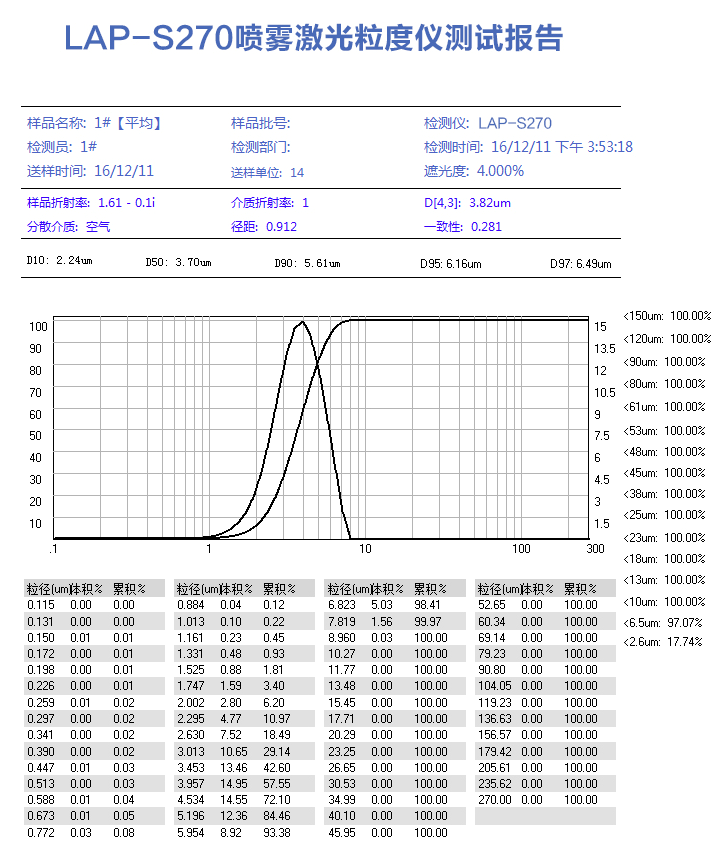
Task: Click the table cell with 粒径 270.00
Action: (x=493, y=799)
